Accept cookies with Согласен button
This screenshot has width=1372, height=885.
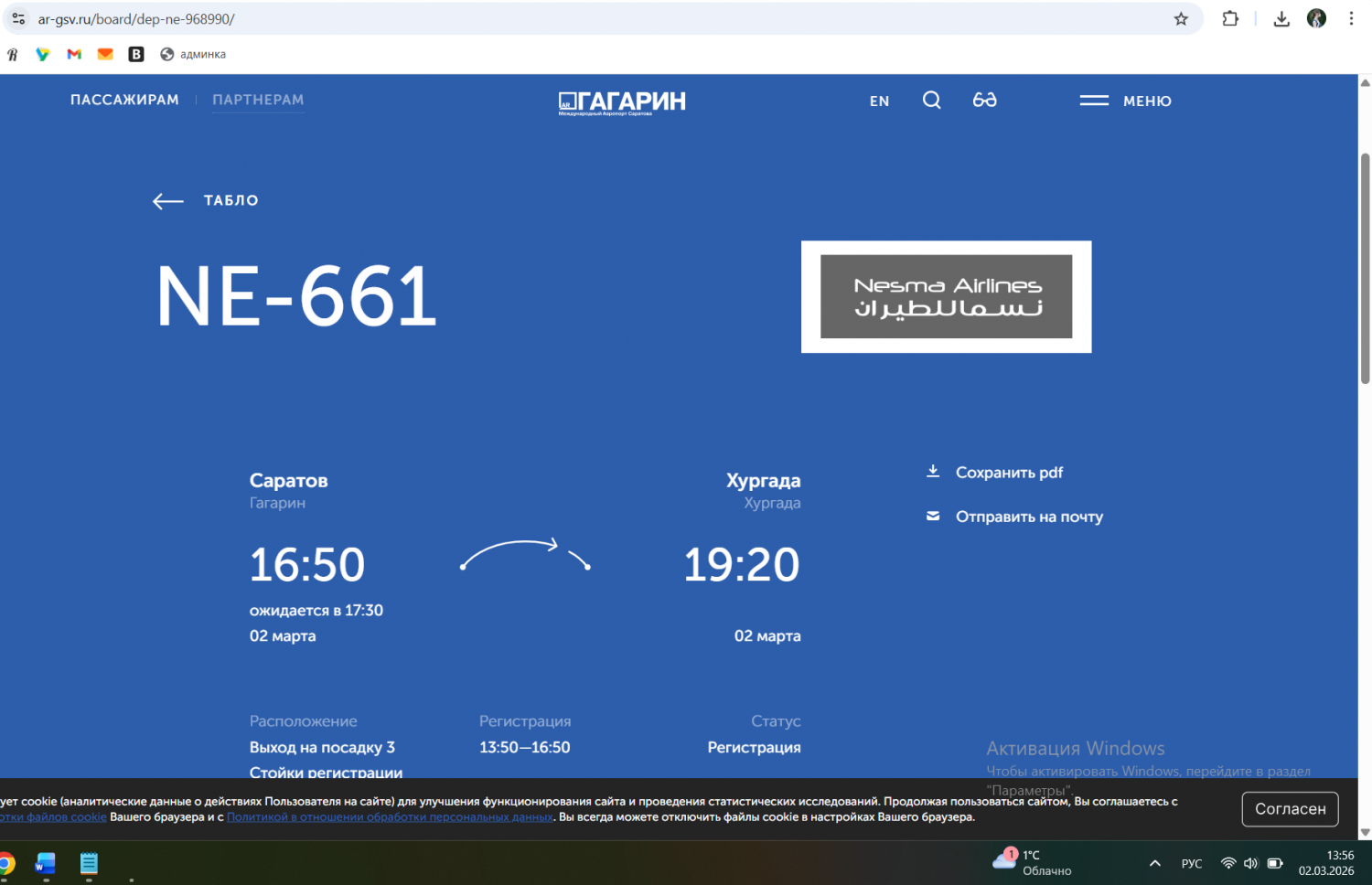pyautogui.click(x=1289, y=809)
